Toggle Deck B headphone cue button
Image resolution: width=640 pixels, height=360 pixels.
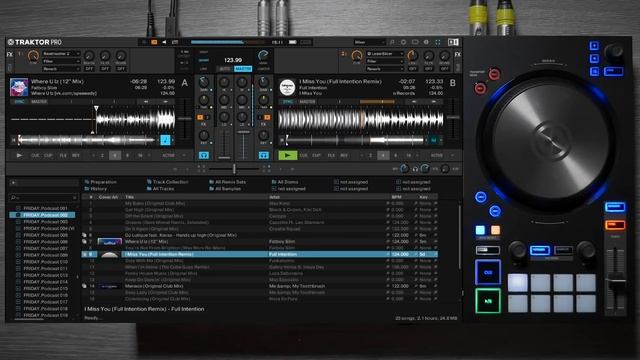pos(264,156)
